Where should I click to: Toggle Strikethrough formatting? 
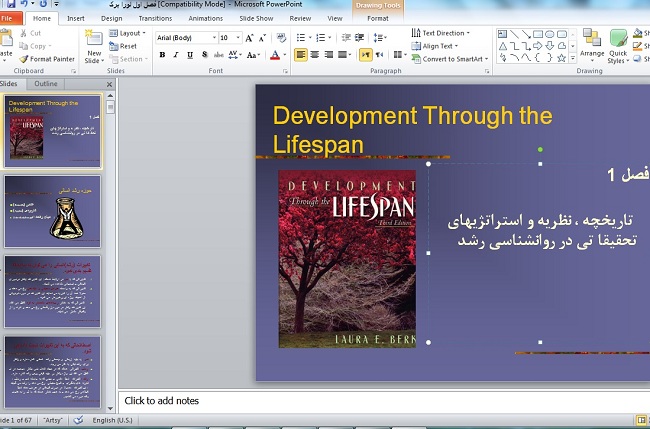[x=218, y=55]
